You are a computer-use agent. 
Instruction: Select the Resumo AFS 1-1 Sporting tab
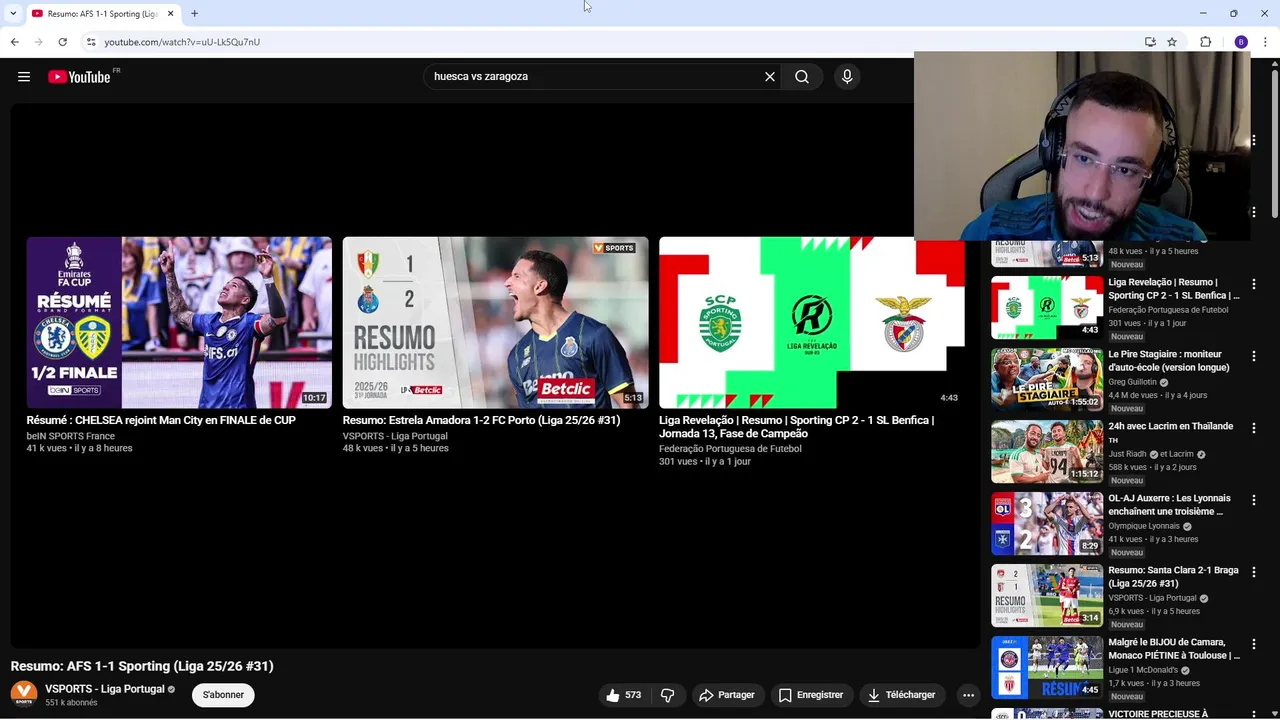coord(102,14)
